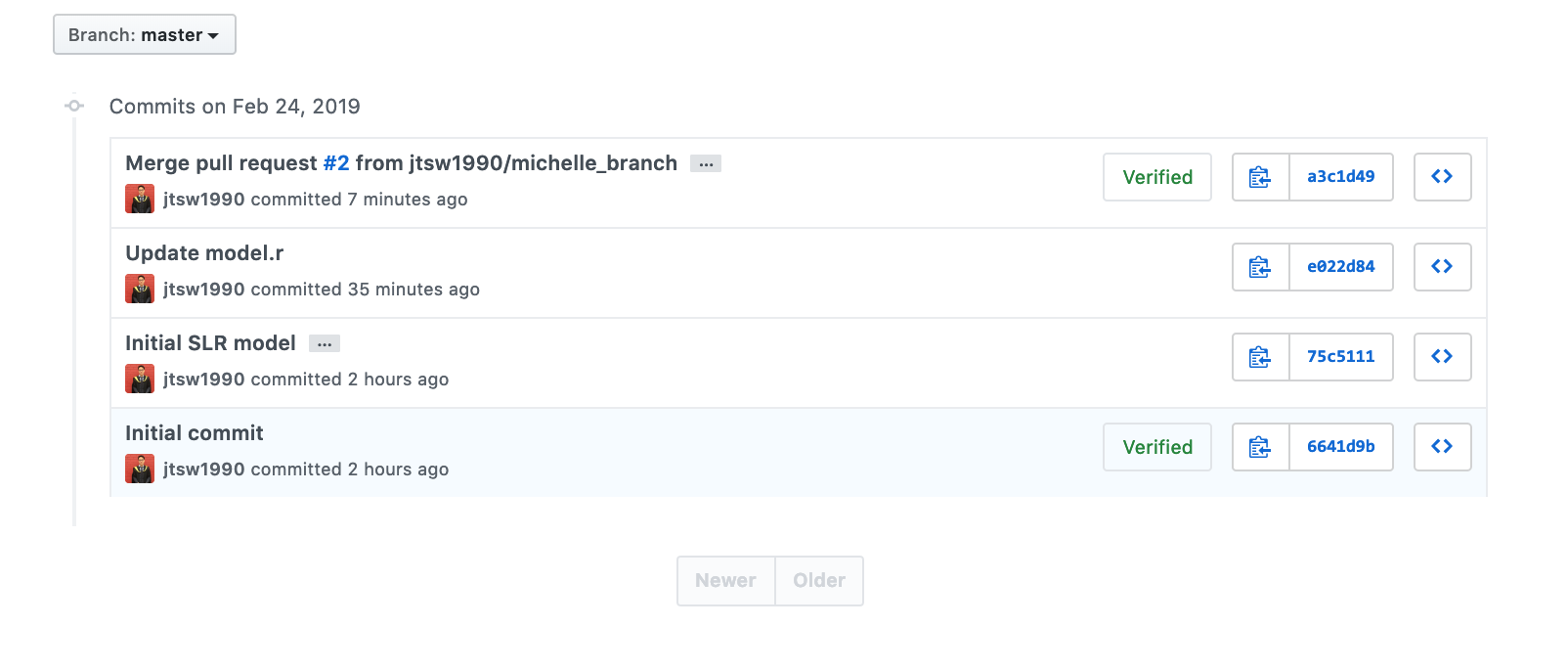Open the Branch: master dropdown
The image size is (1568, 671).
point(144,33)
